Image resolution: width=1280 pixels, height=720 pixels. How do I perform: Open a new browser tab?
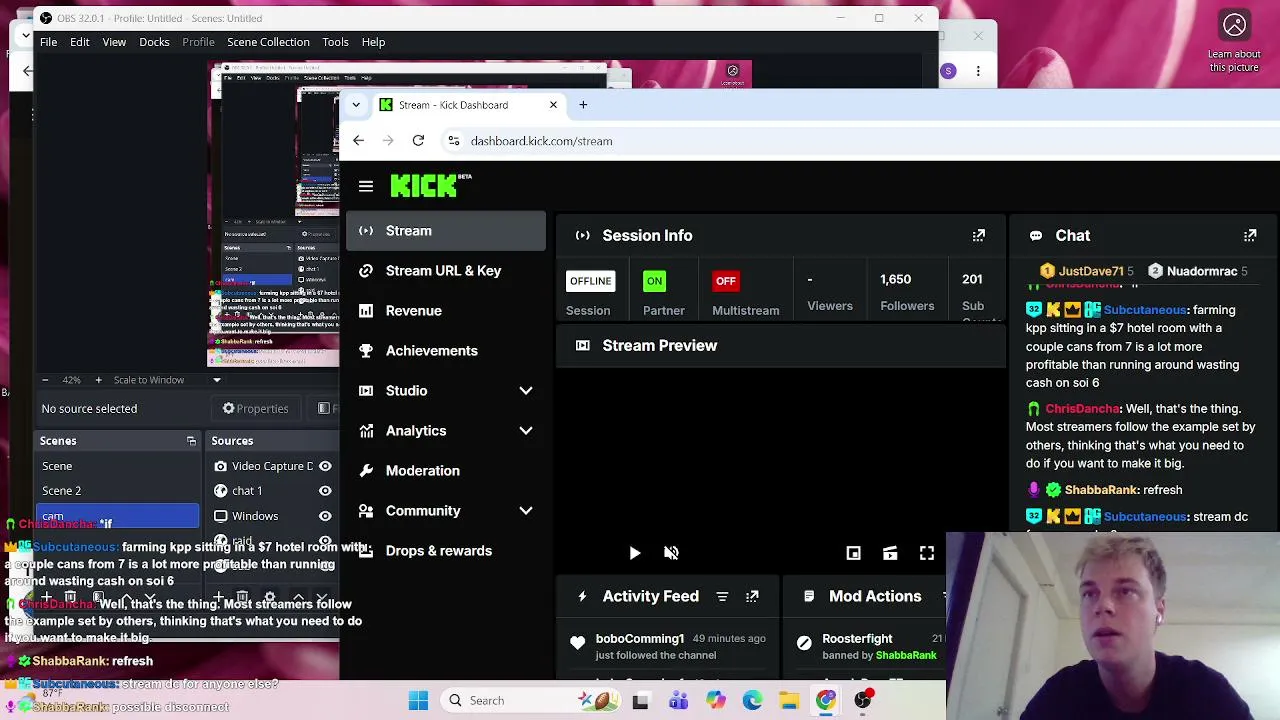pos(583,105)
